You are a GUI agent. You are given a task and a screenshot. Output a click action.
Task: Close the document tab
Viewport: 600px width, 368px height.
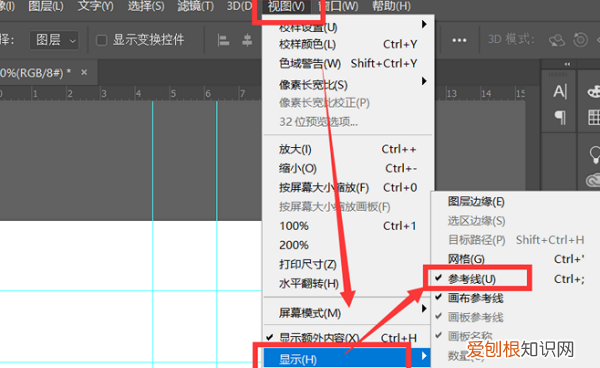click(84, 72)
